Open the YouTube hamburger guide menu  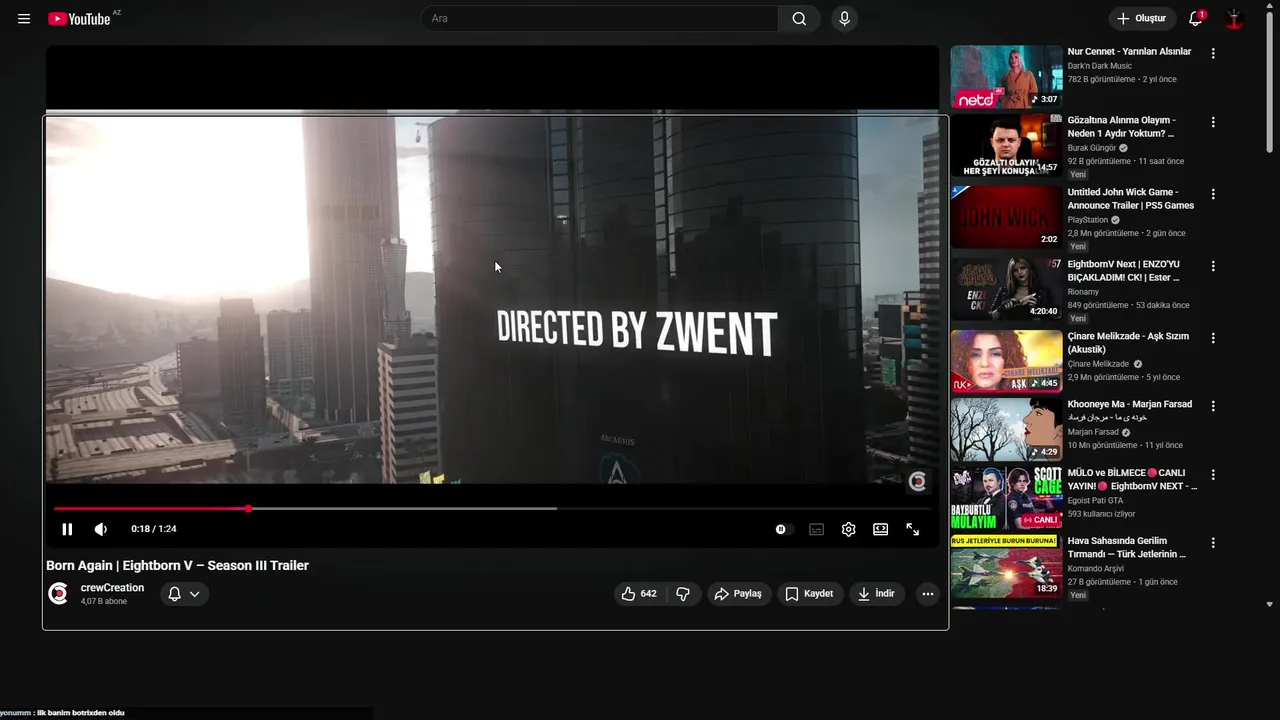tap(24, 19)
